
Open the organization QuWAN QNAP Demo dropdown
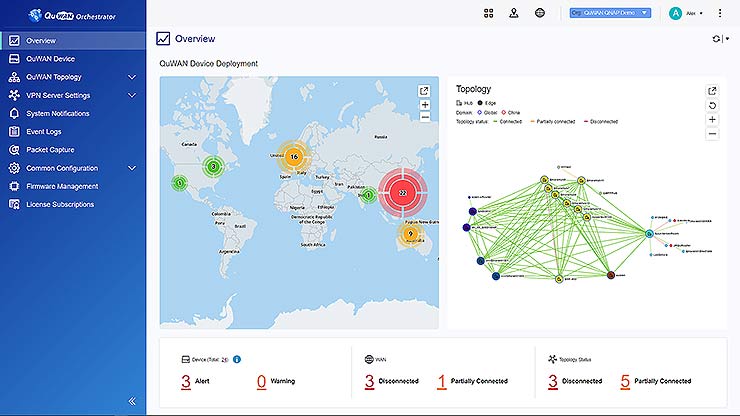coord(610,13)
